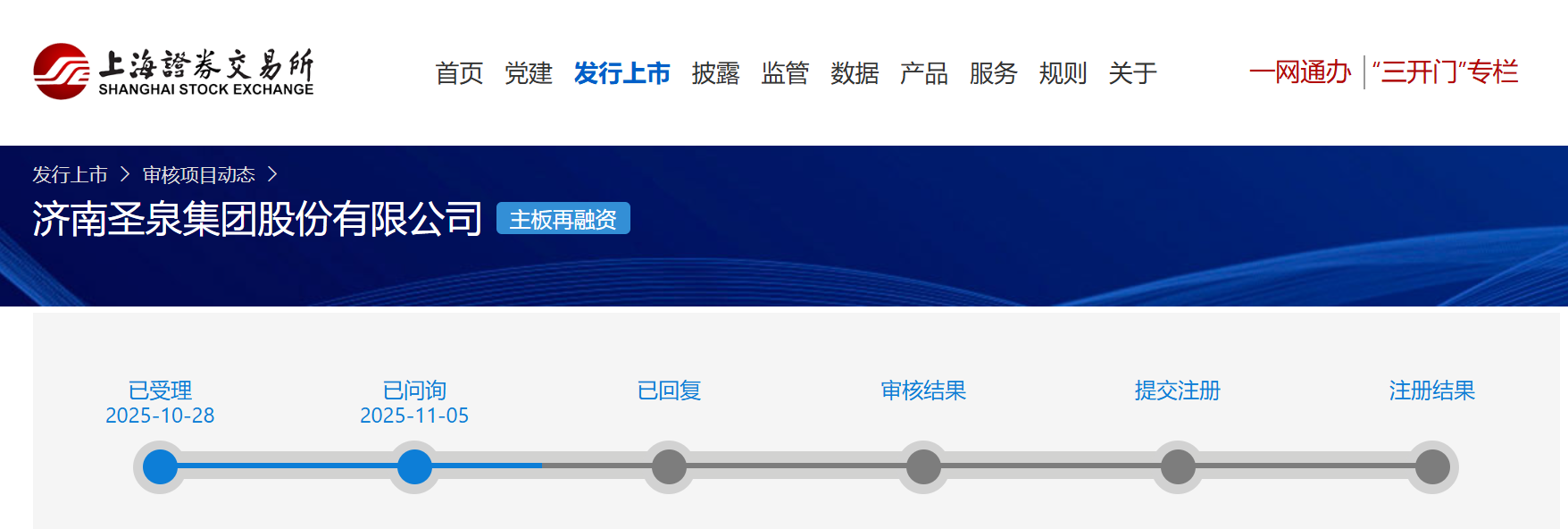Select the 已回复 timeline node
The width and height of the screenshot is (1568, 529).
click(x=669, y=466)
